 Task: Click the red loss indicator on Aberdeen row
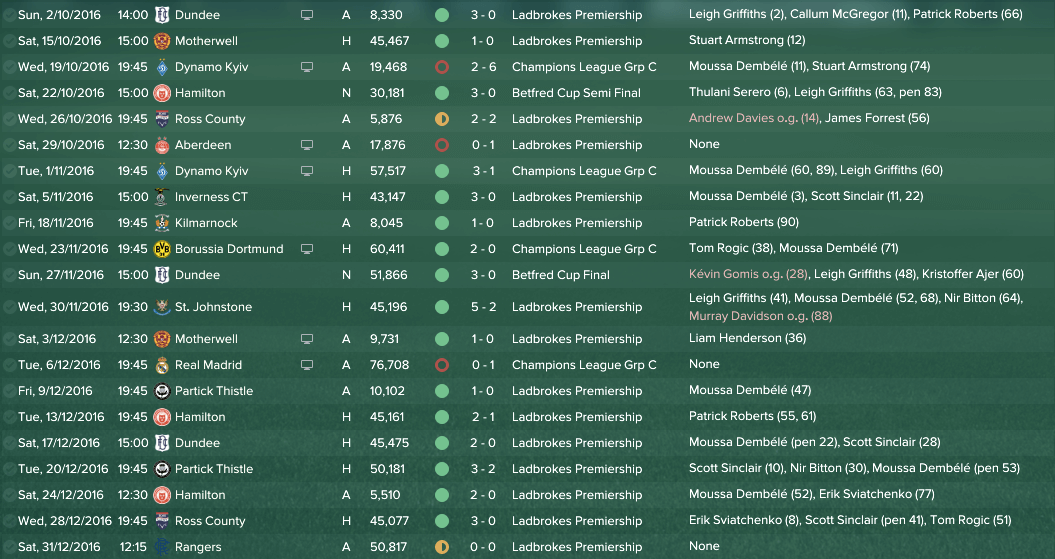click(442, 145)
